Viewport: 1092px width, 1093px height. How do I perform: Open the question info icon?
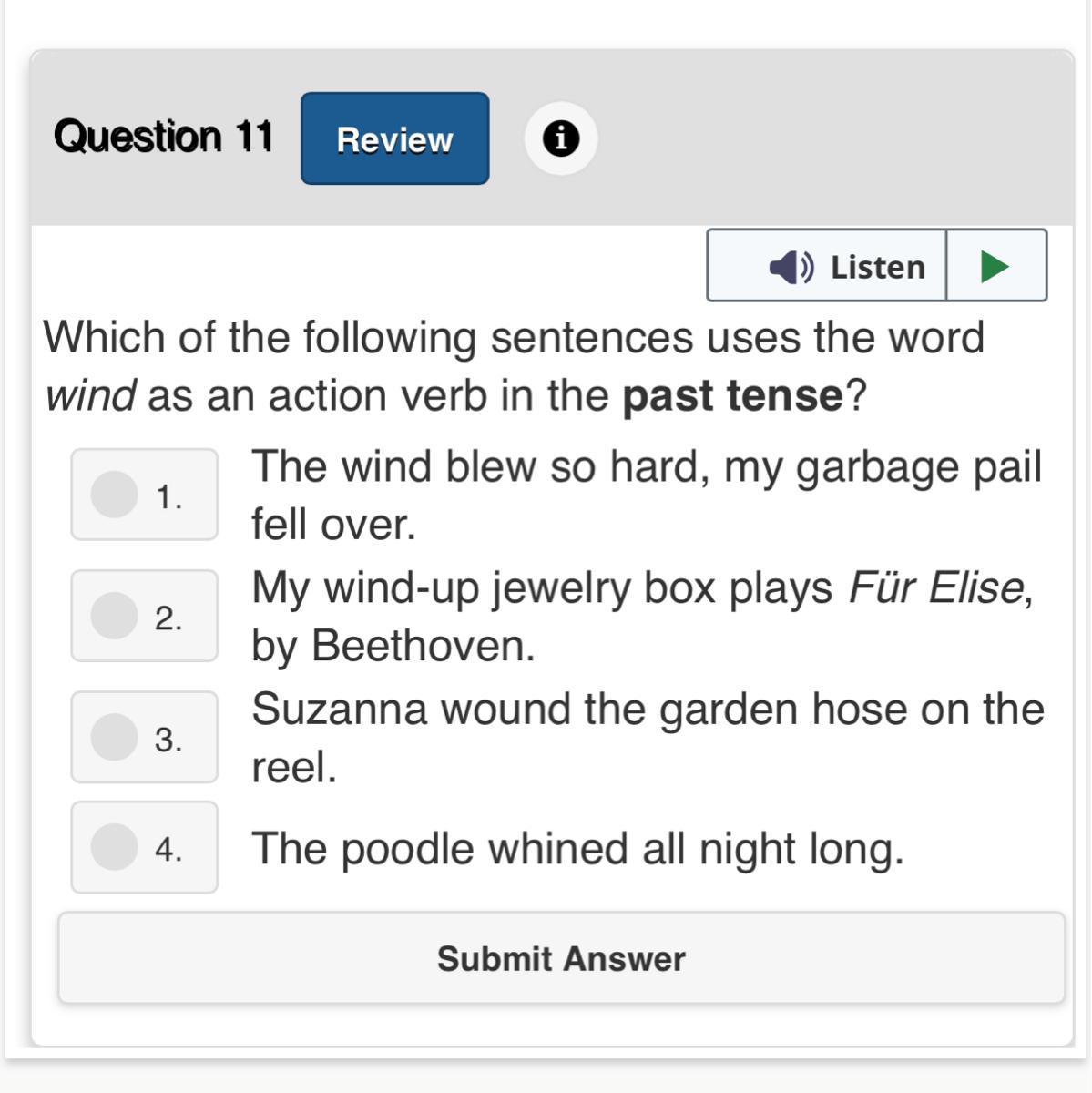561,138
